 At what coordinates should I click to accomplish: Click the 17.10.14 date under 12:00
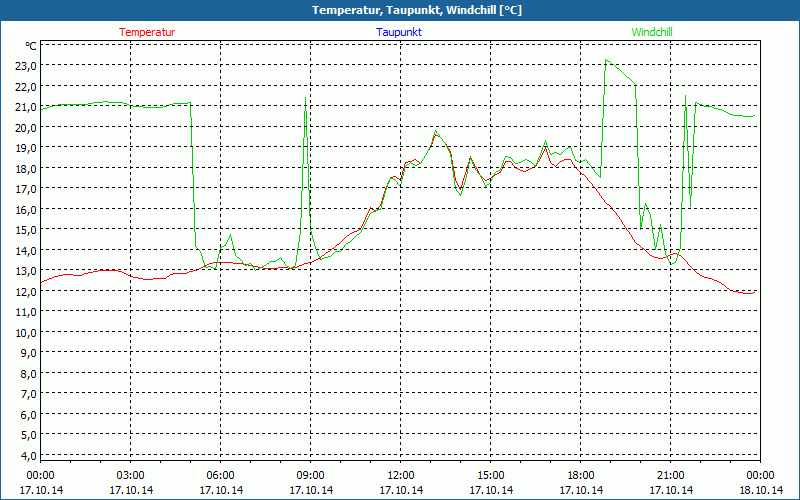(x=401, y=490)
